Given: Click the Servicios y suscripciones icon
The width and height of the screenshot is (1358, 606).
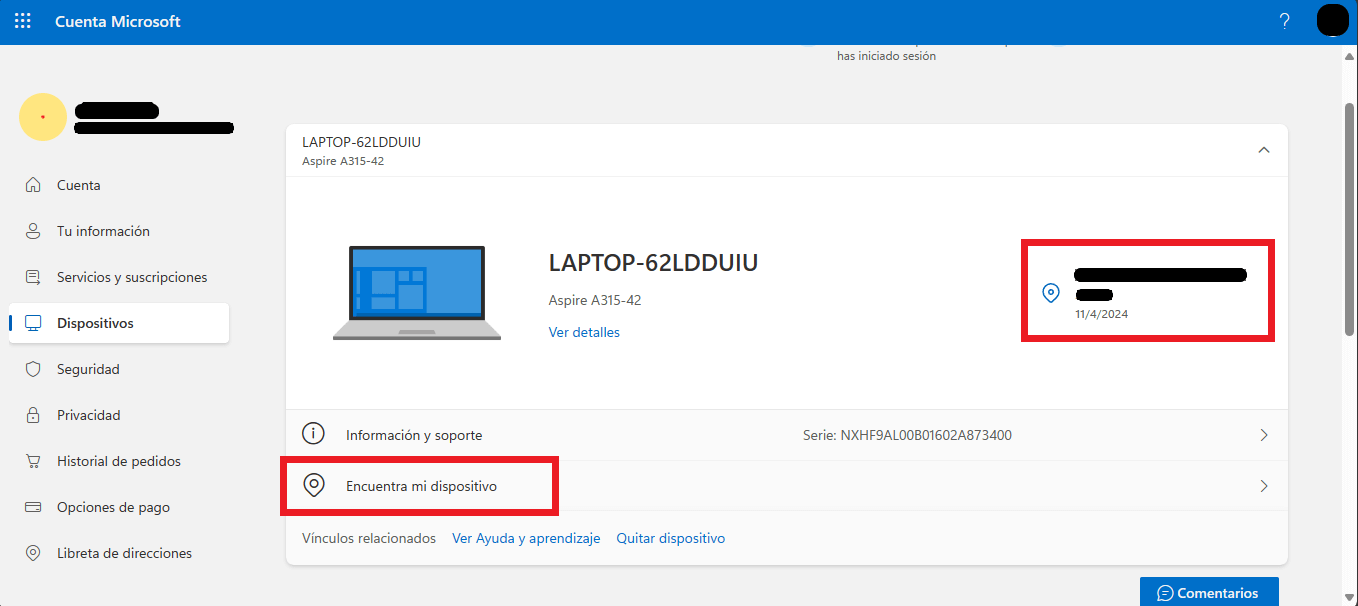Looking at the screenshot, I should coord(33,277).
